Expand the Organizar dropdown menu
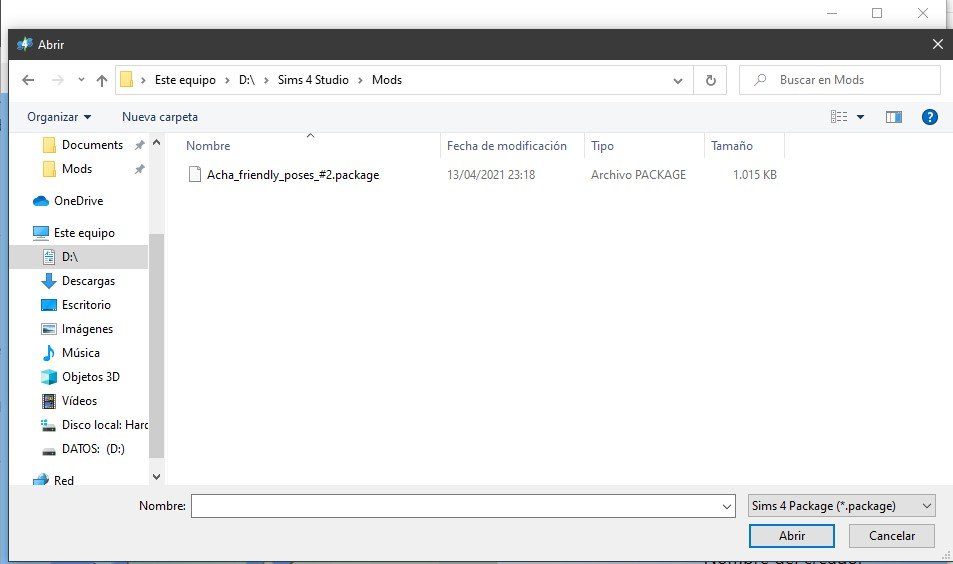 click(59, 117)
